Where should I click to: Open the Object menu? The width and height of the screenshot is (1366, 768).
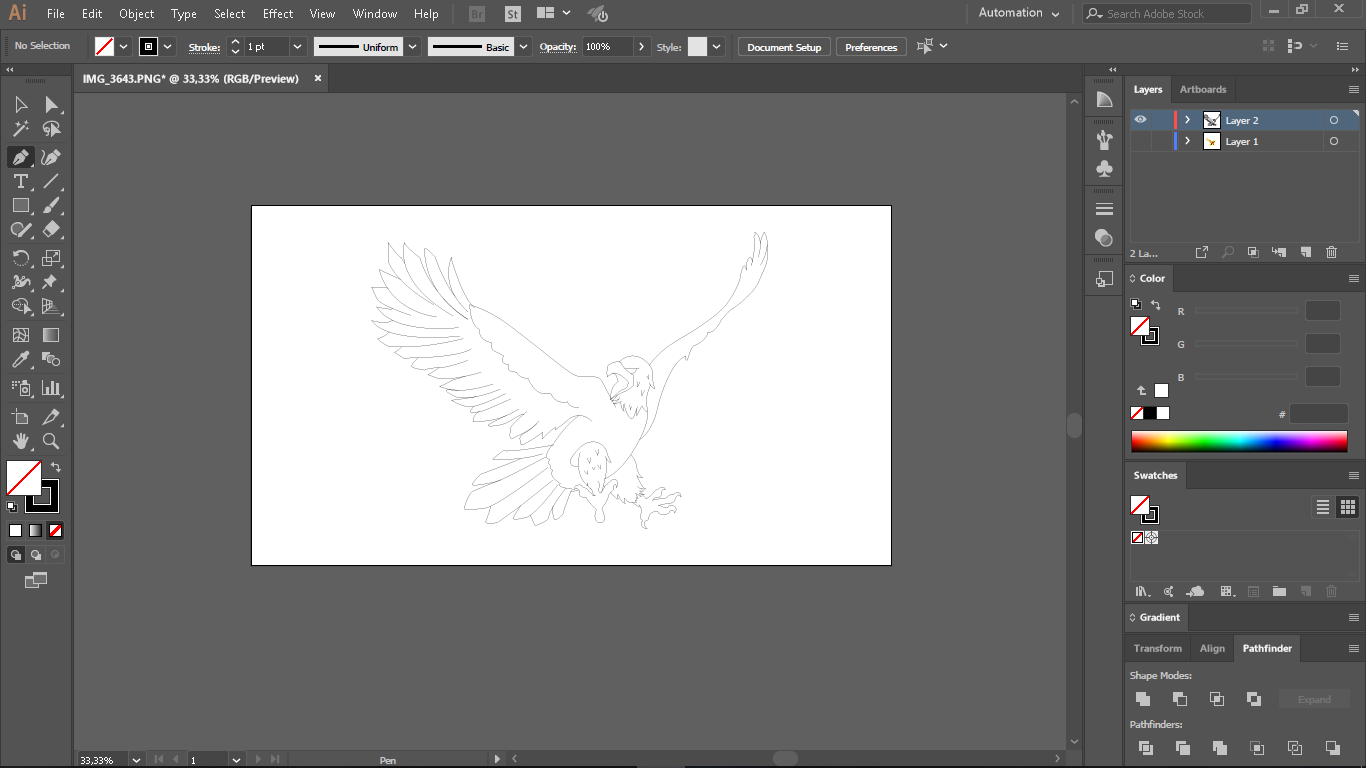point(136,14)
